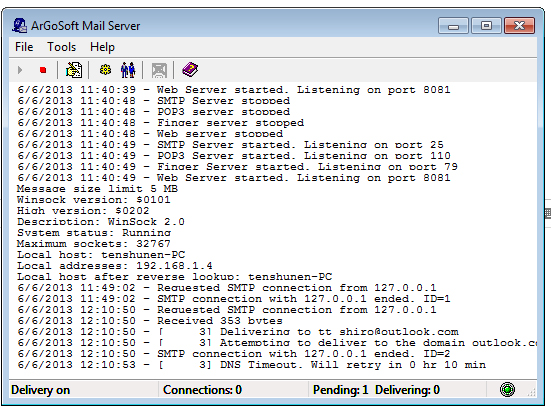Click the 'SMTP Server stopped' log line
This screenshot has width=551, height=410.
click(x=154, y=101)
